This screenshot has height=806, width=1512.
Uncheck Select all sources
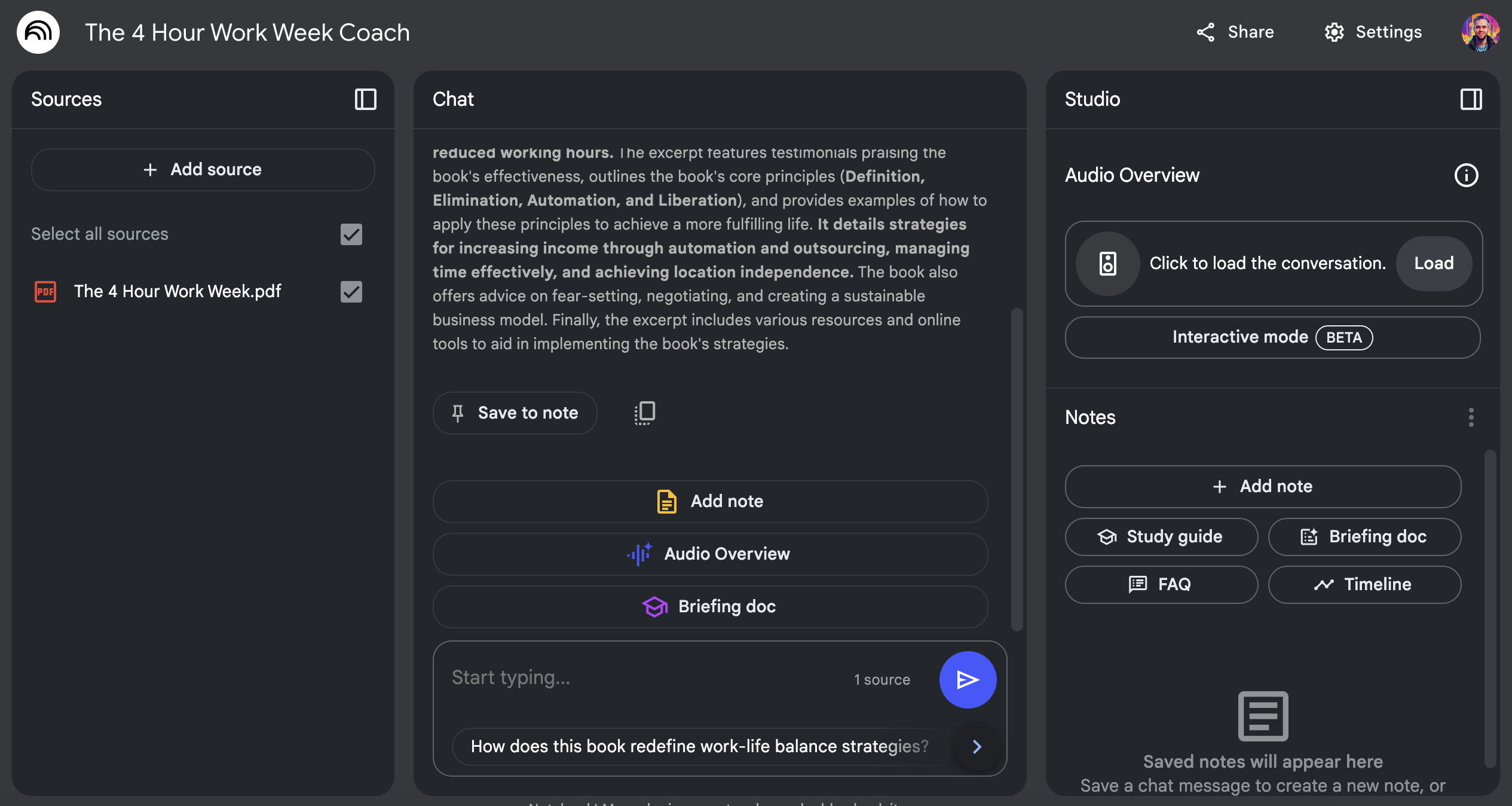point(351,234)
